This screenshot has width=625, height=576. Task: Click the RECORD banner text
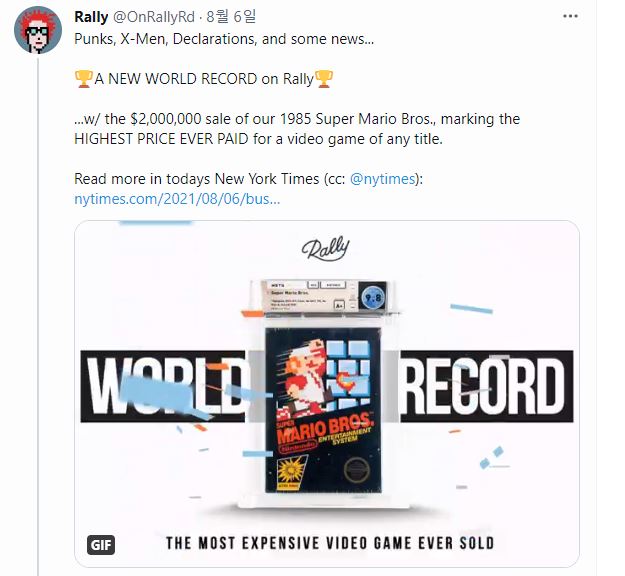tap(486, 386)
